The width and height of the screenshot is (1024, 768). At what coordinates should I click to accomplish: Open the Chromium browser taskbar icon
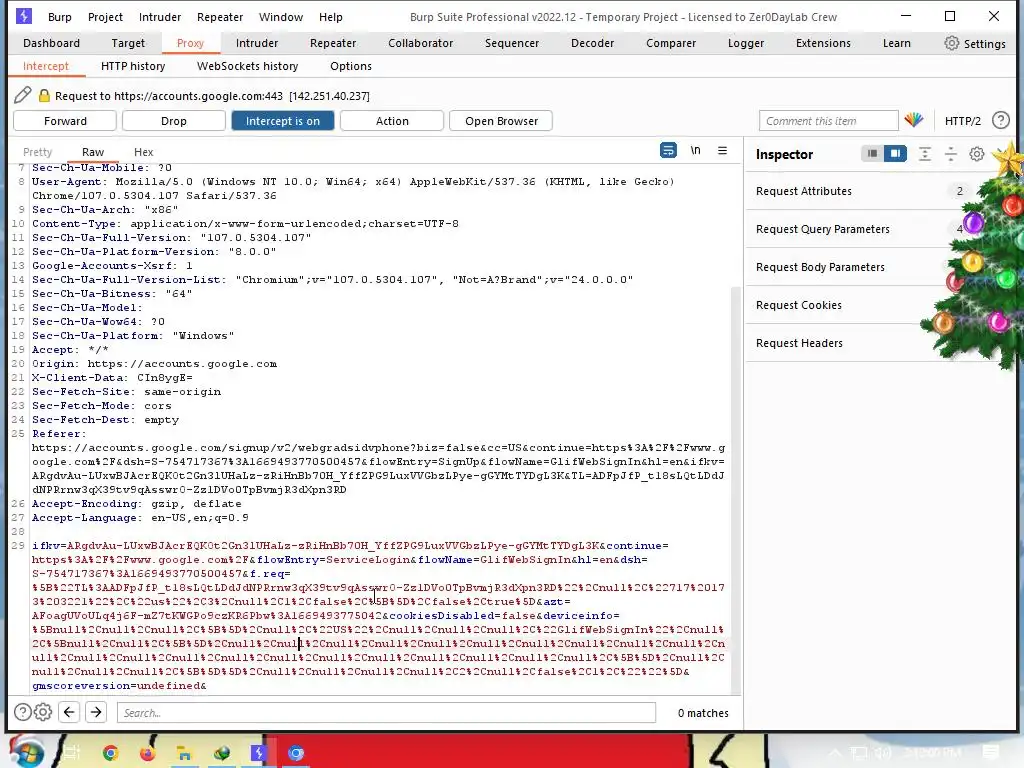[x=296, y=753]
